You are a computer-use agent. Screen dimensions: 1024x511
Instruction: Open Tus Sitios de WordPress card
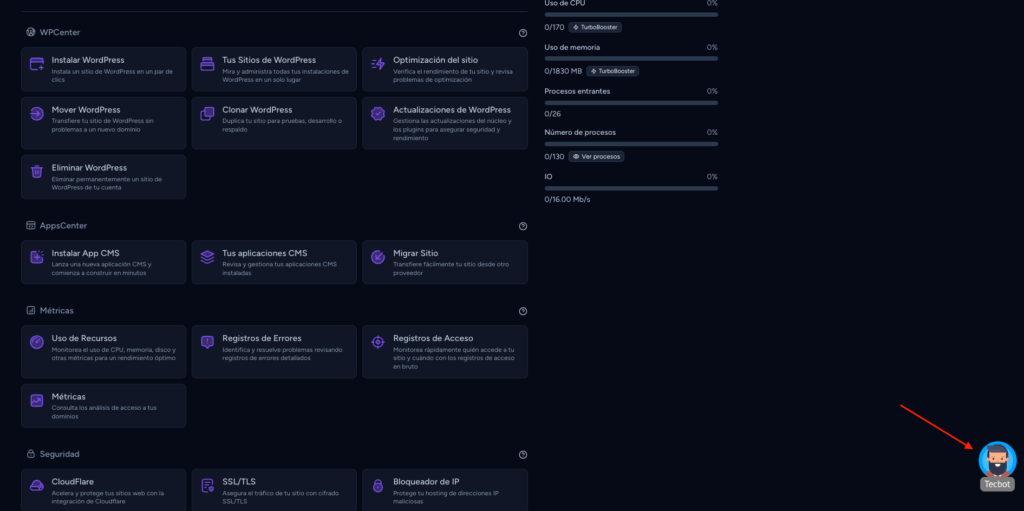274,69
